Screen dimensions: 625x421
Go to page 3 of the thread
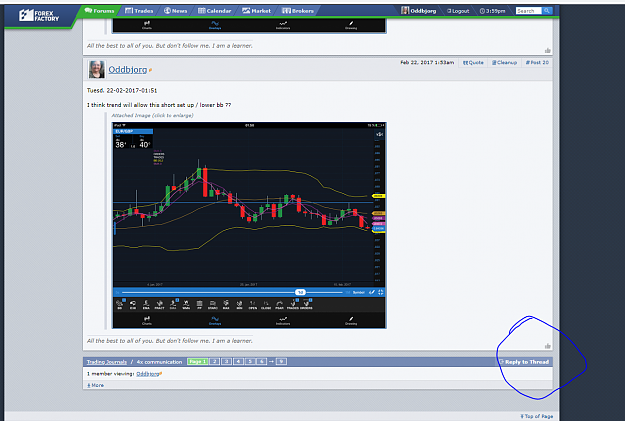pyautogui.click(x=226, y=362)
